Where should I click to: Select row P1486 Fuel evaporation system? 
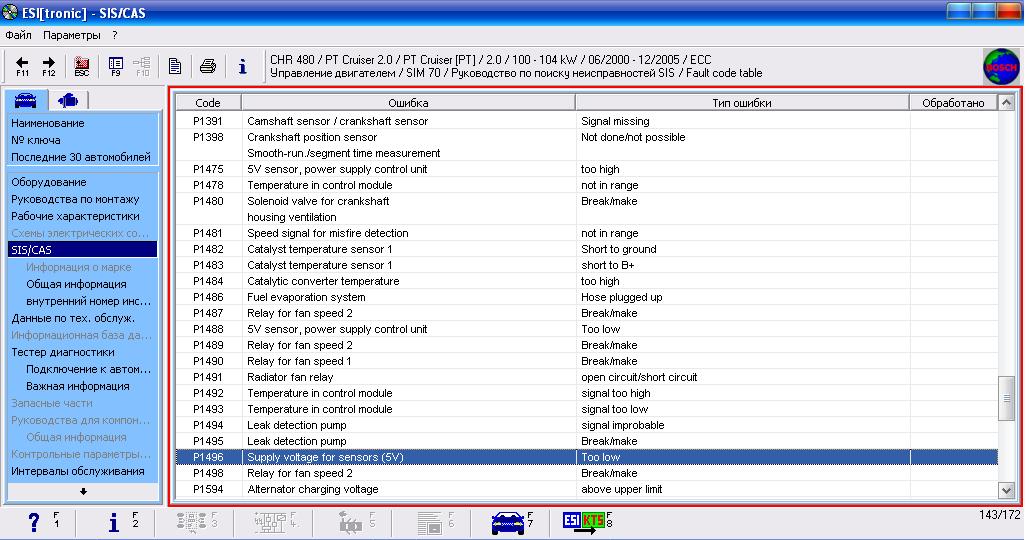coord(587,297)
